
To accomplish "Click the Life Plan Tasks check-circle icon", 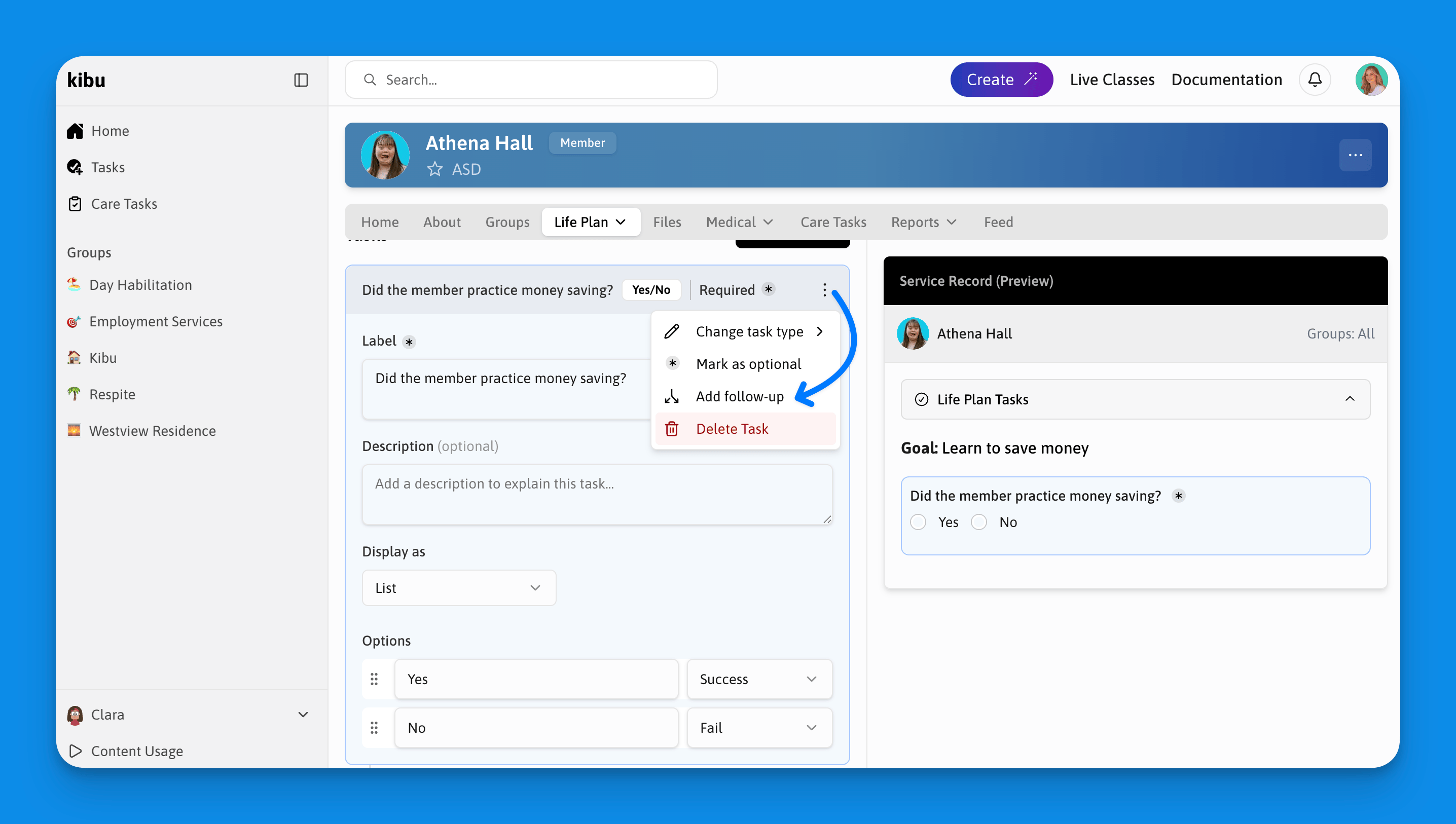I will (922, 399).
